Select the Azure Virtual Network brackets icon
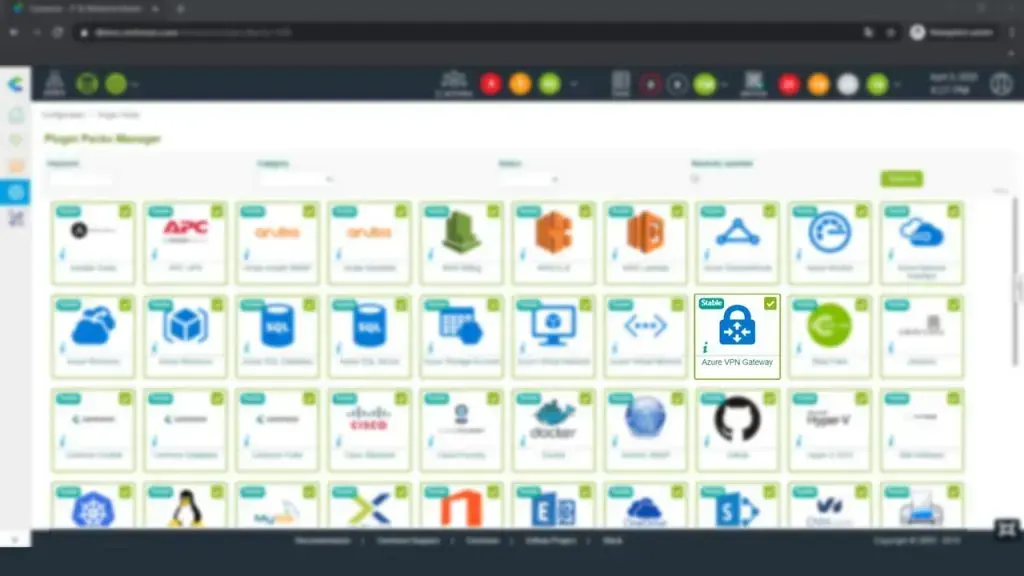Image resolution: width=1024 pixels, height=576 pixels. (x=645, y=325)
